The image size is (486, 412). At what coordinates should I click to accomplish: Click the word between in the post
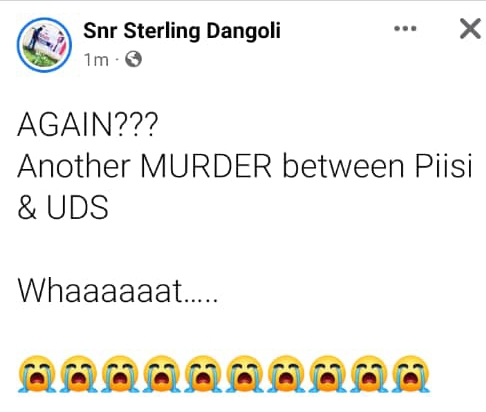(343, 166)
